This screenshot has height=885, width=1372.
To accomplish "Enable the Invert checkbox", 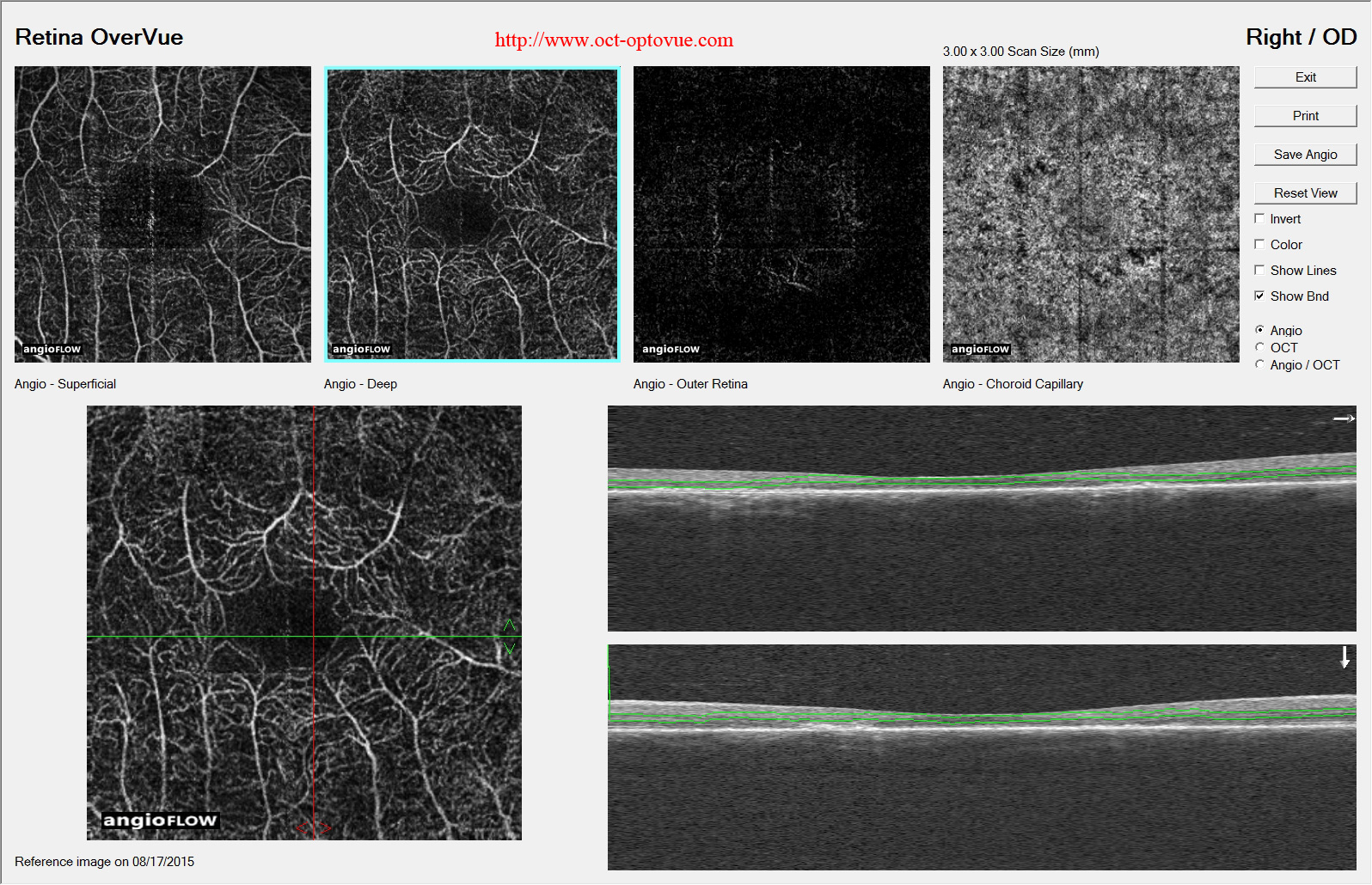I will (x=1259, y=219).
